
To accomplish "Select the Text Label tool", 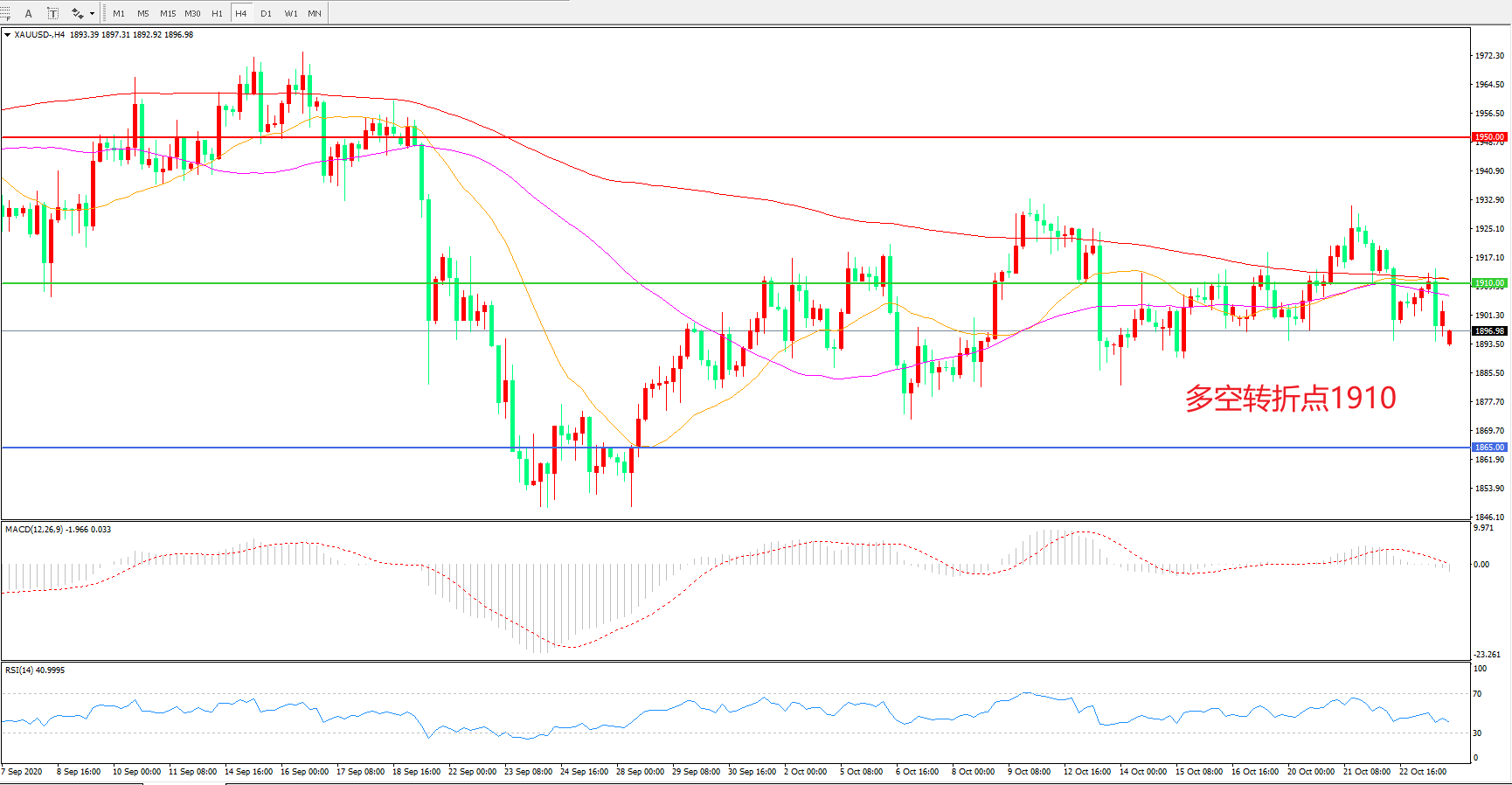I will pyautogui.click(x=52, y=13).
